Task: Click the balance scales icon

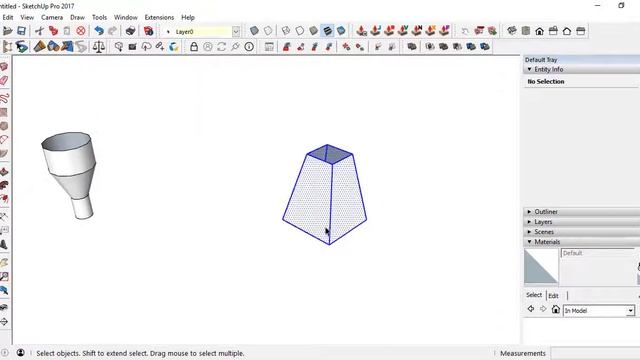Action: (98, 47)
